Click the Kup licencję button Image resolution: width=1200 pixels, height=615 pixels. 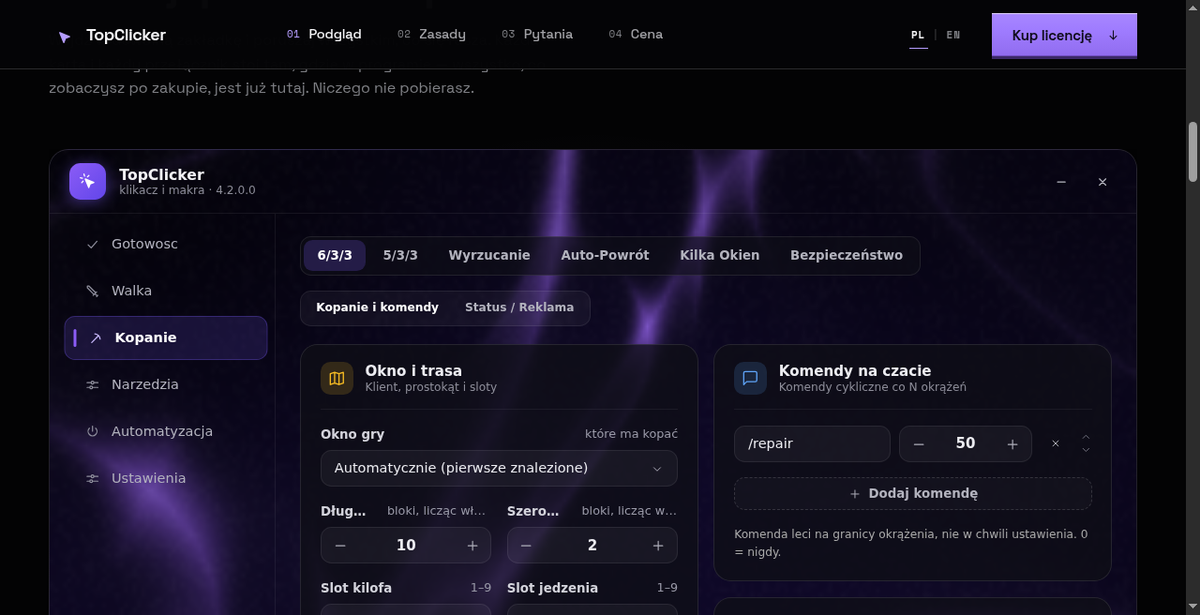coord(1064,35)
